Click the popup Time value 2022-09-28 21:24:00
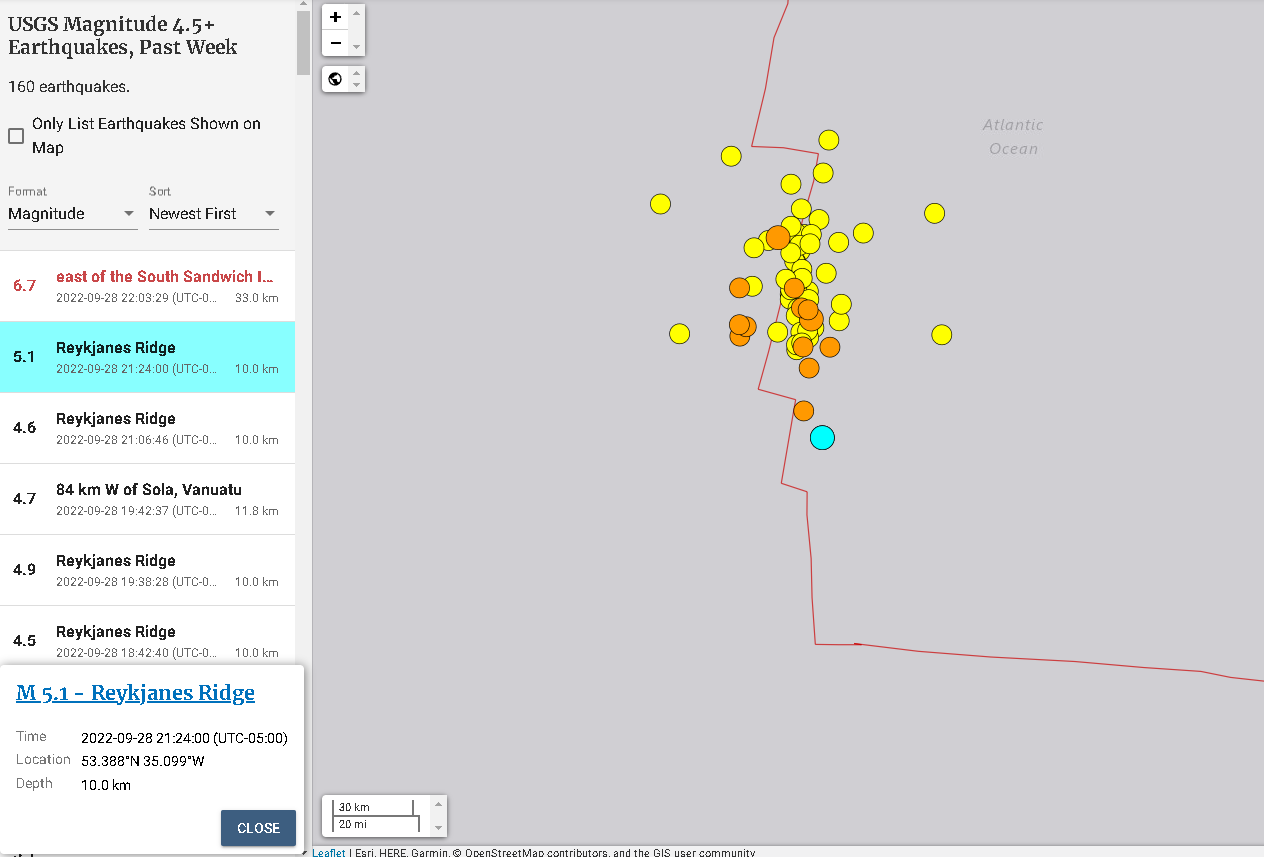Viewport: 1264px width, 857px height. [x=184, y=739]
